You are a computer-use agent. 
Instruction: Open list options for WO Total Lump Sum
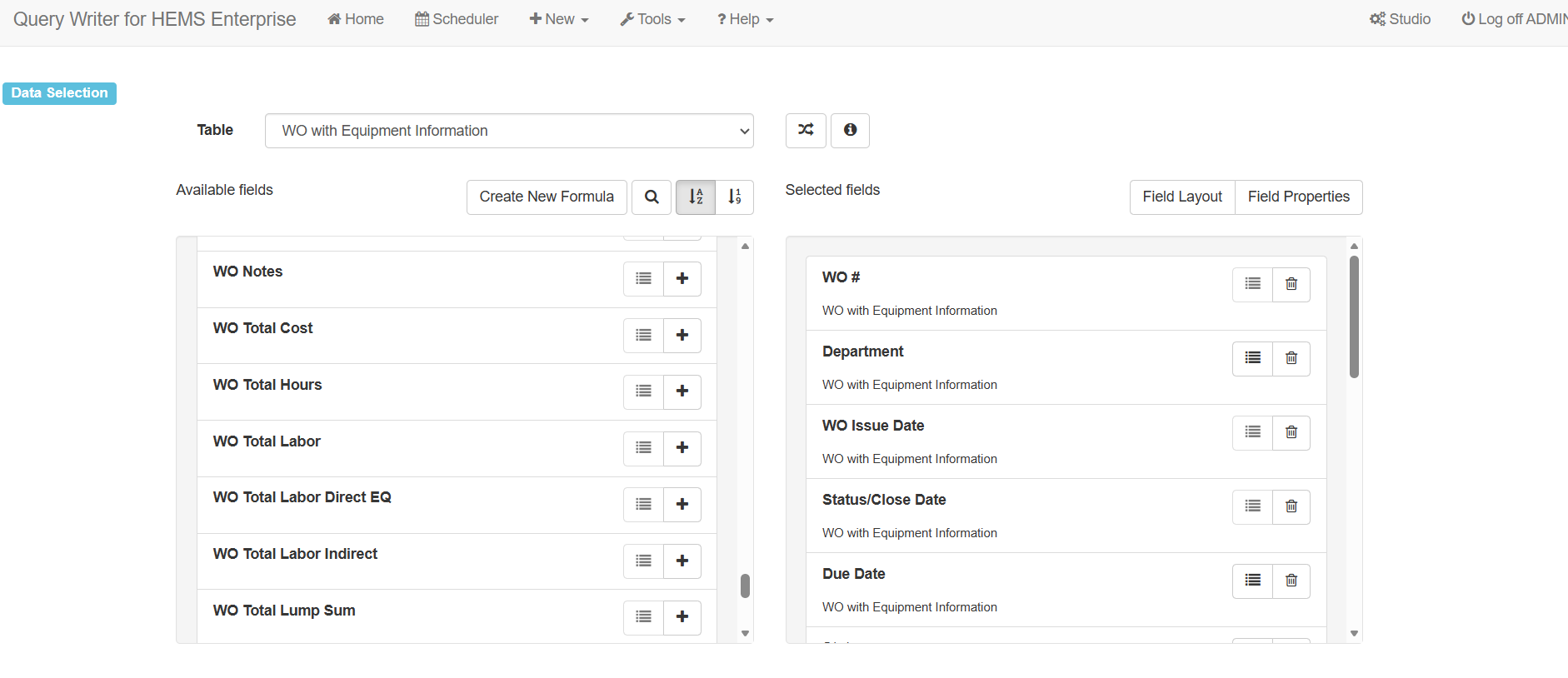(643, 617)
